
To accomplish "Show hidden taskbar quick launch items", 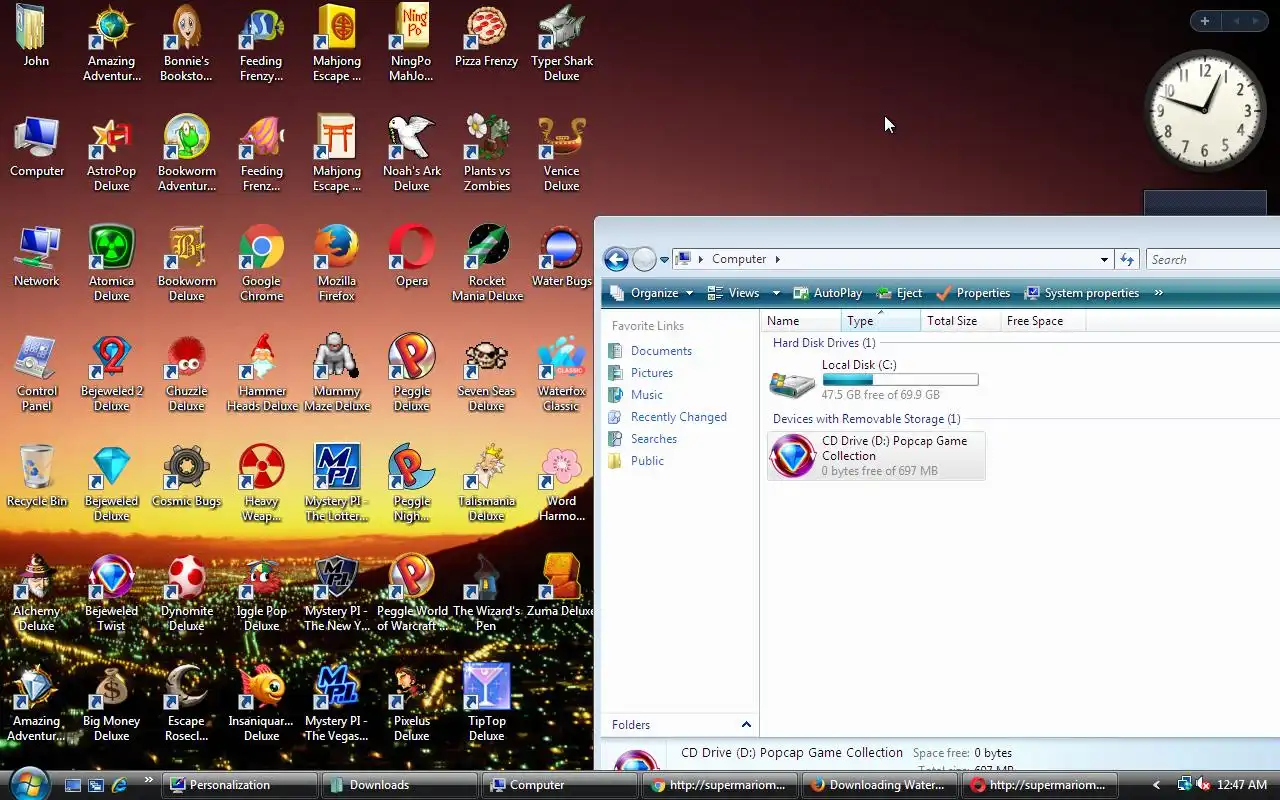I will 149,781.
